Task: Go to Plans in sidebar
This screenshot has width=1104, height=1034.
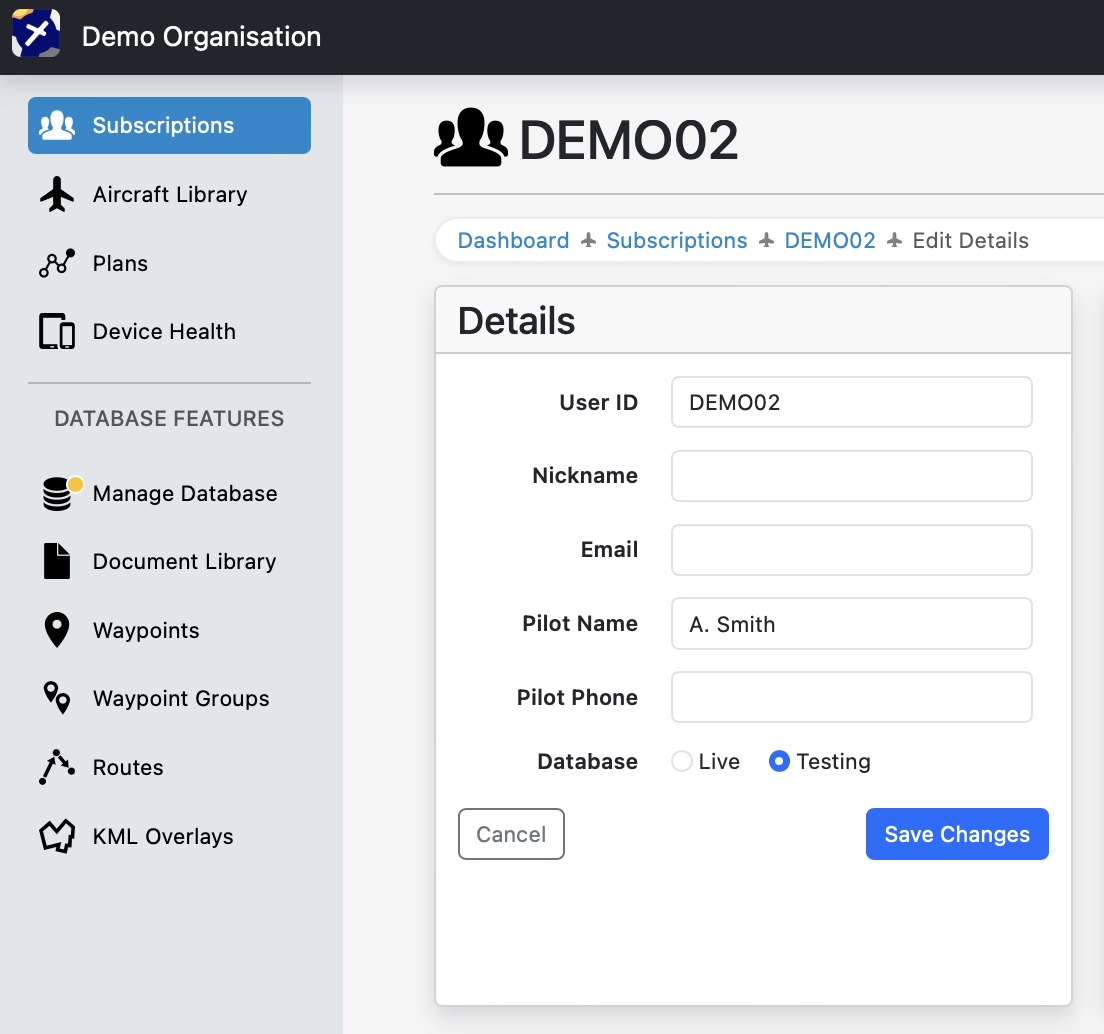Action: click(169, 263)
